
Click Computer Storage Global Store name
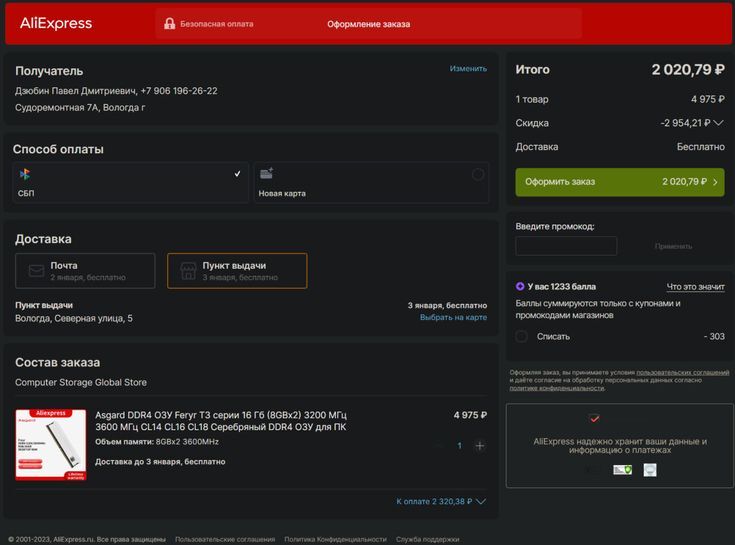[x=81, y=382]
